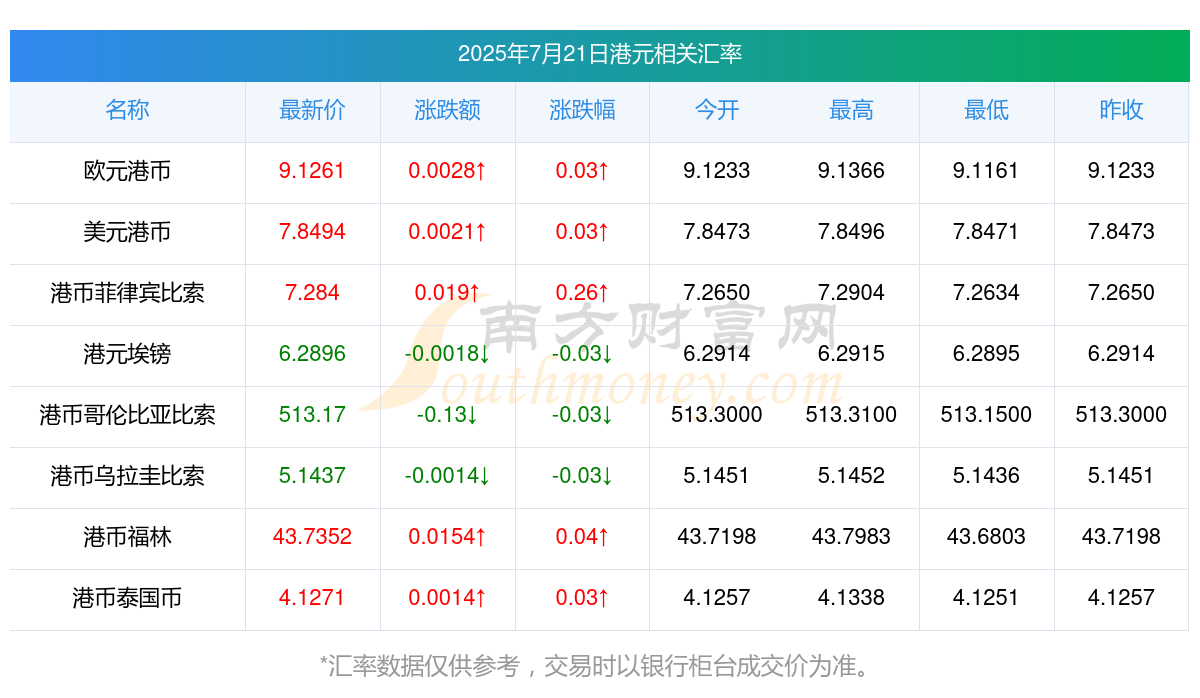Select the 名称 column header
This screenshot has height=698, width=1200.
(x=127, y=110)
